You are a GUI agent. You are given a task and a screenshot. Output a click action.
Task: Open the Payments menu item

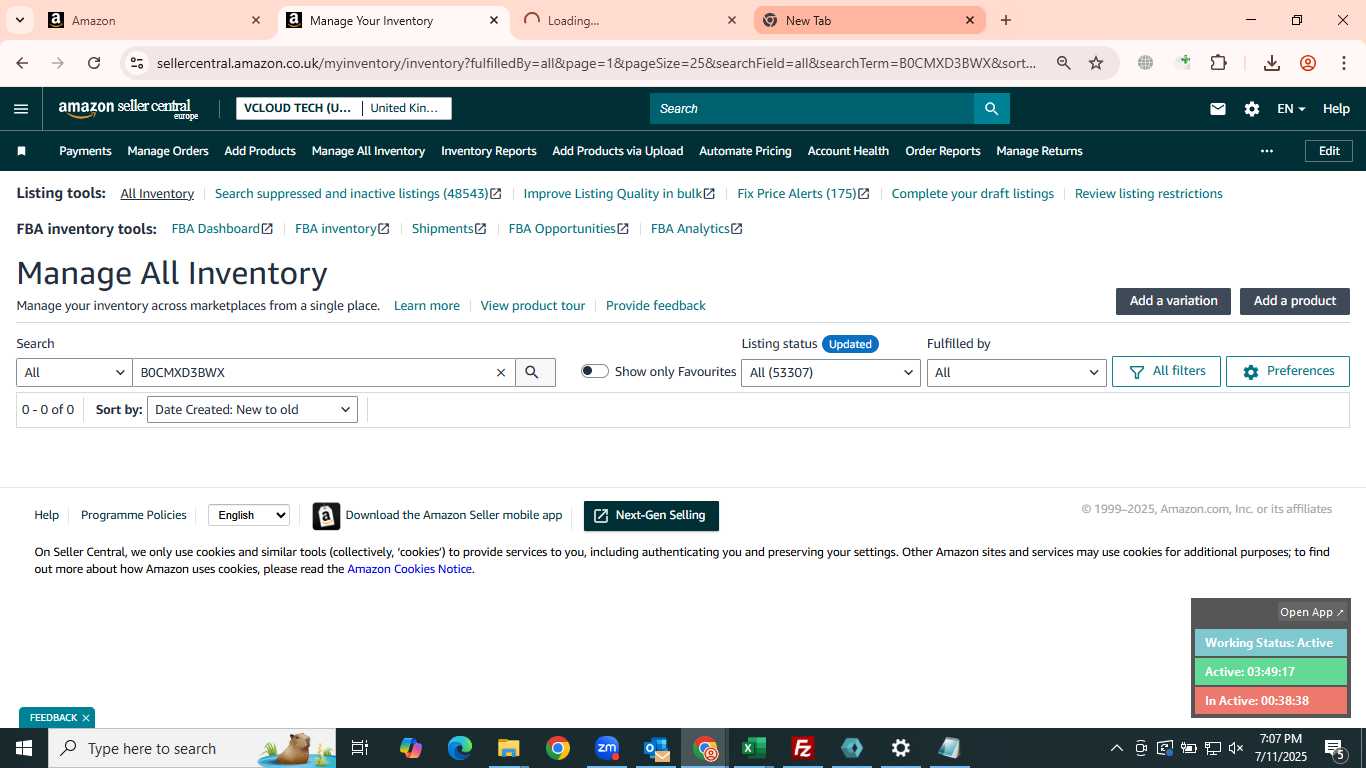tap(85, 151)
